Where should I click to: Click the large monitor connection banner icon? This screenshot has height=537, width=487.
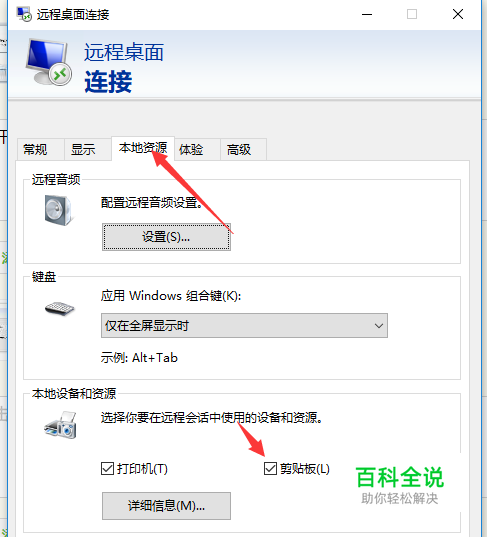pyautogui.click(x=49, y=62)
